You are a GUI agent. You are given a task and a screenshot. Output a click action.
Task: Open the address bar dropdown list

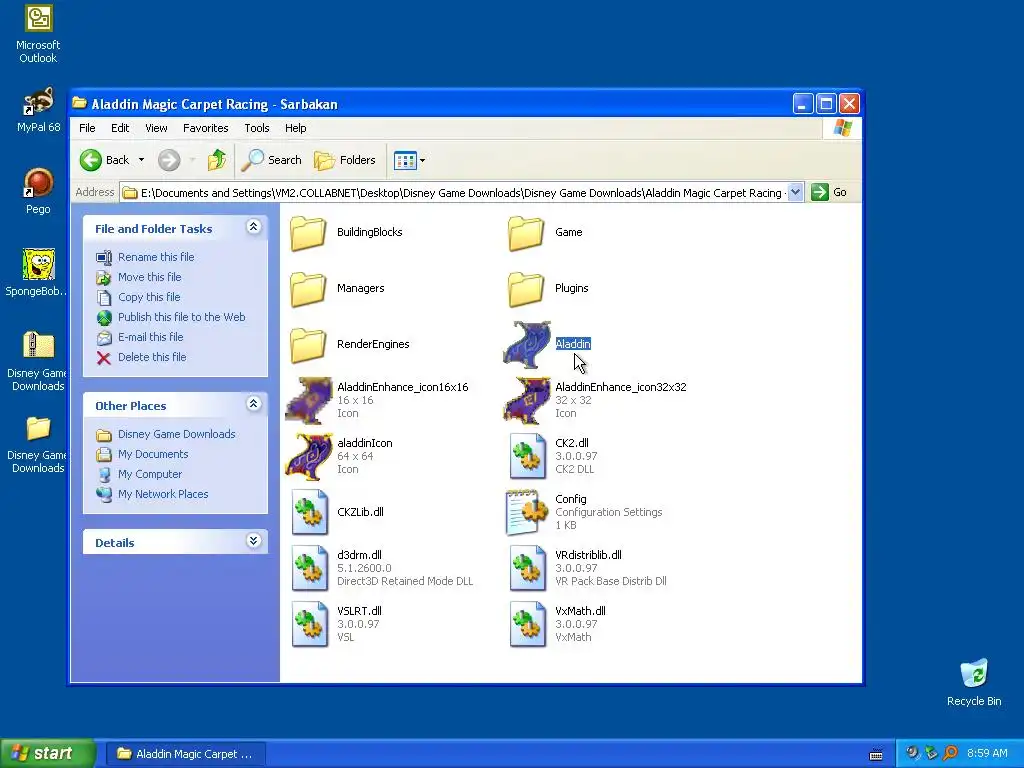click(x=795, y=193)
